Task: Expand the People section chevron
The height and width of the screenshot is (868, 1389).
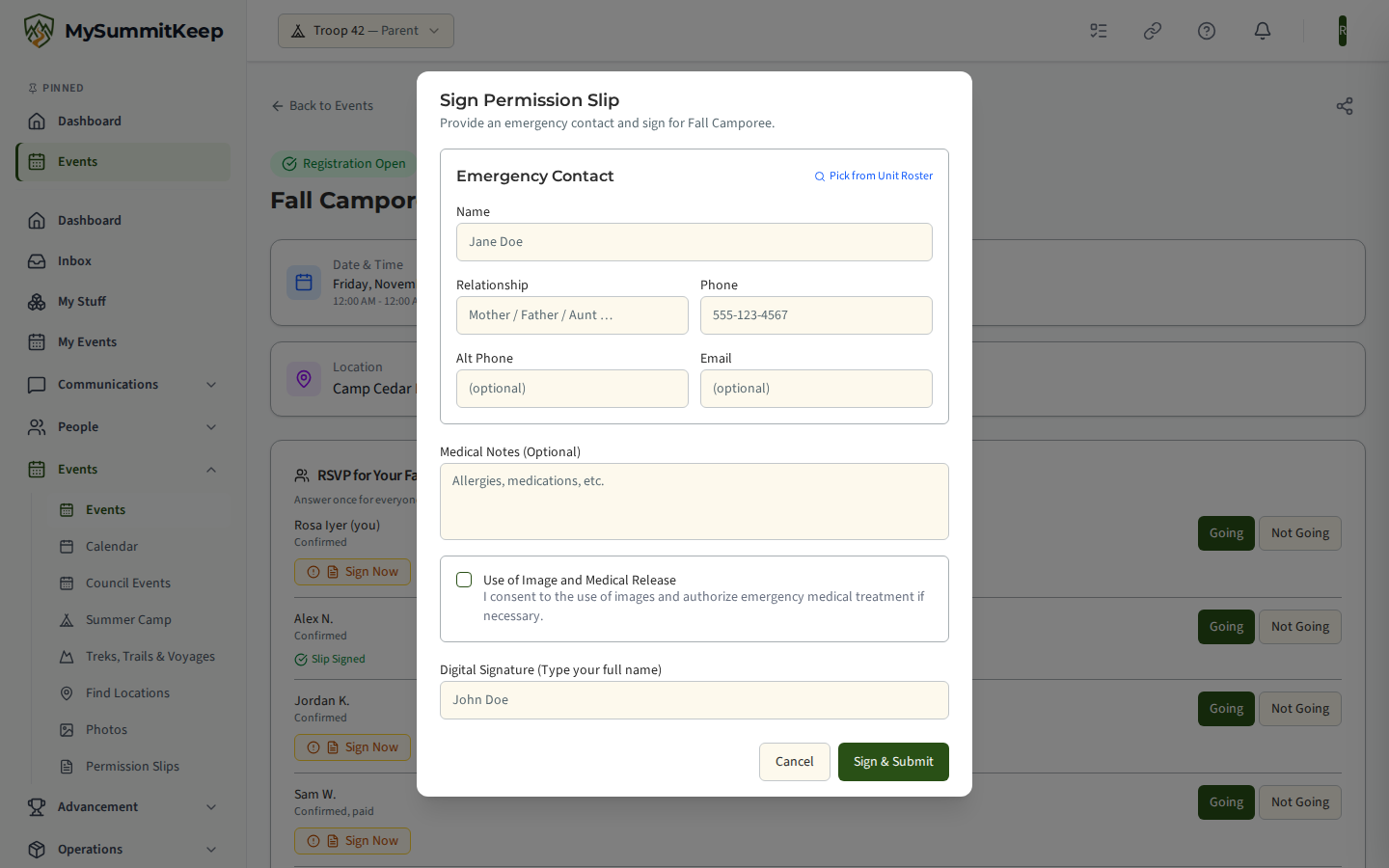Action: [x=211, y=427]
